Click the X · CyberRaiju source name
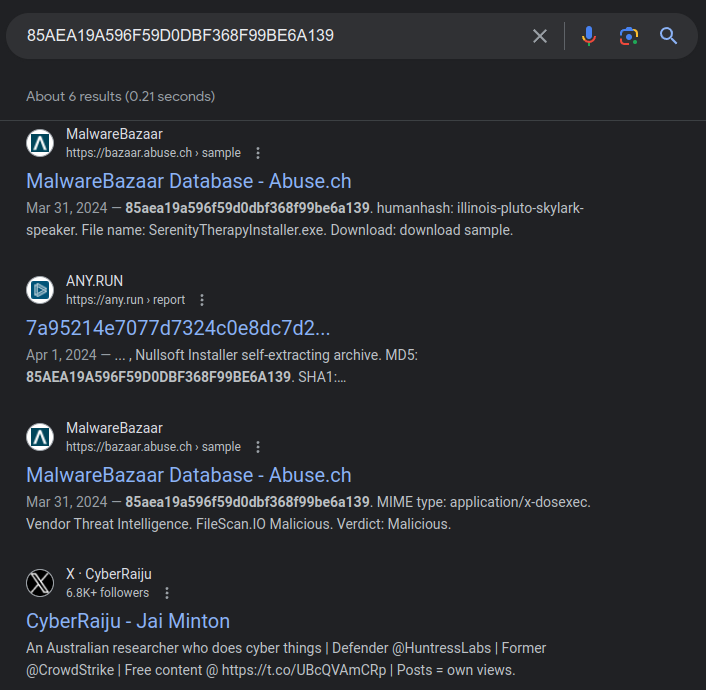This screenshot has width=706, height=690. tap(109, 574)
